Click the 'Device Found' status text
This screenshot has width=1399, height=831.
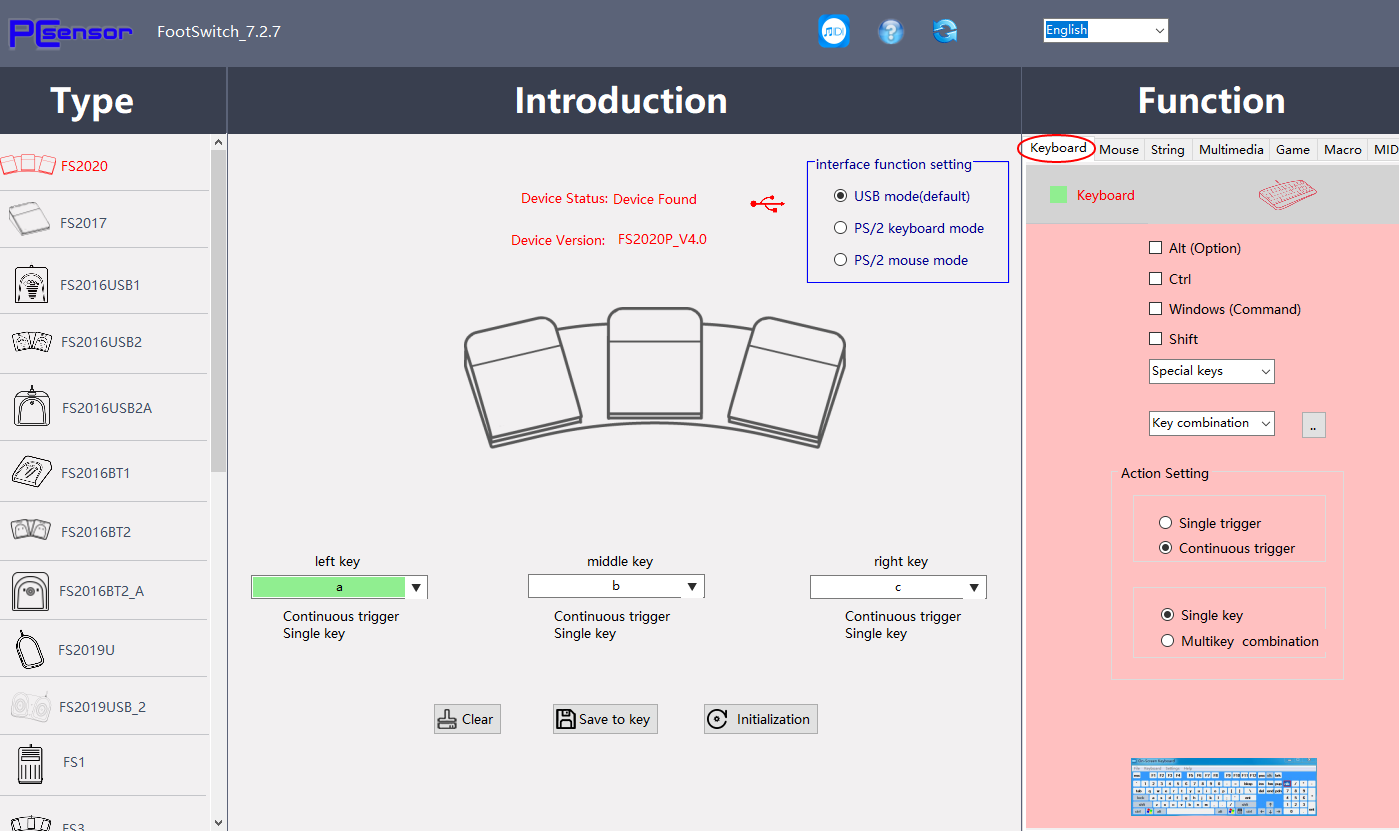(x=655, y=199)
